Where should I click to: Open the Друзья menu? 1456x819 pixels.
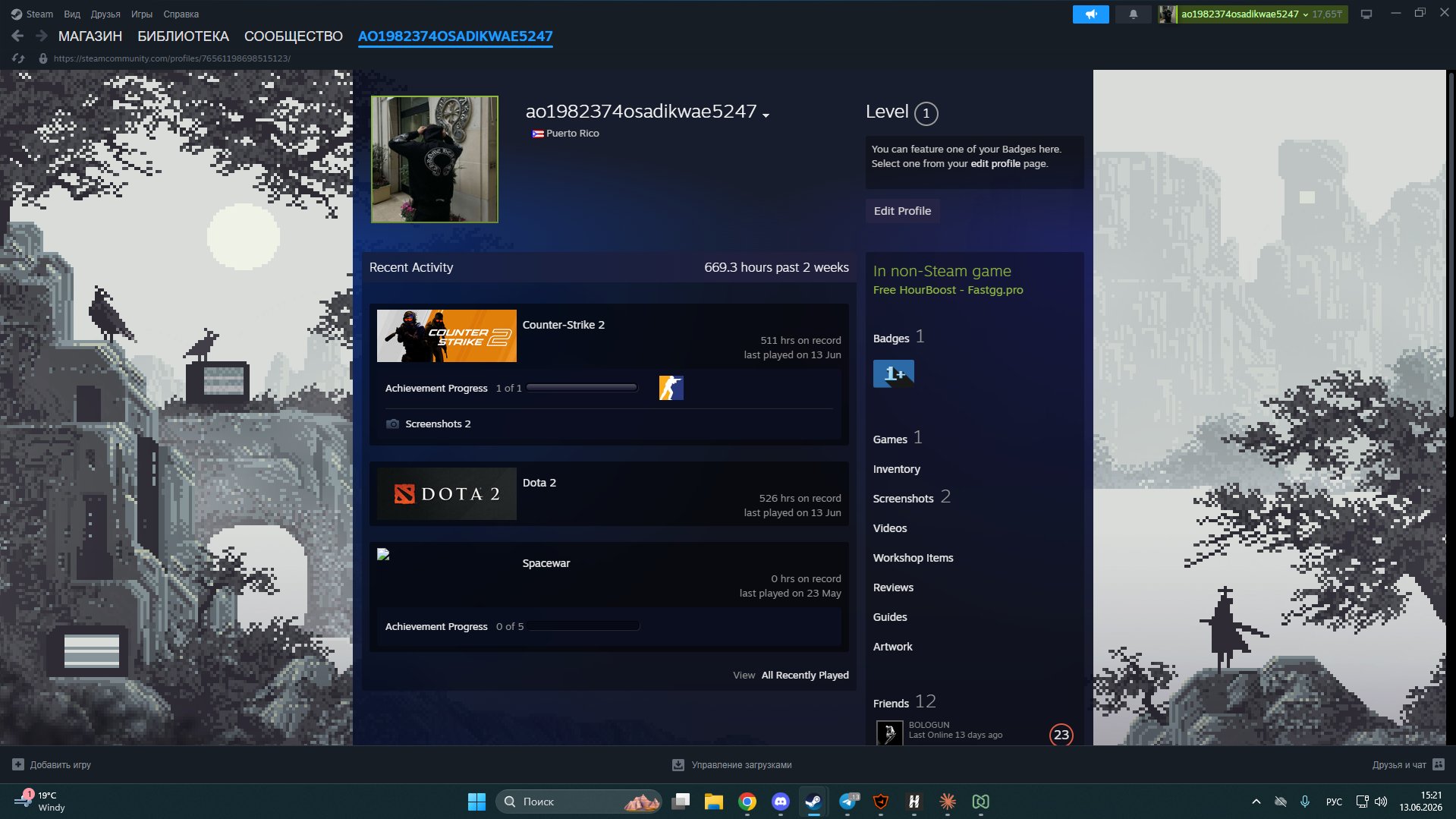(x=105, y=14)
